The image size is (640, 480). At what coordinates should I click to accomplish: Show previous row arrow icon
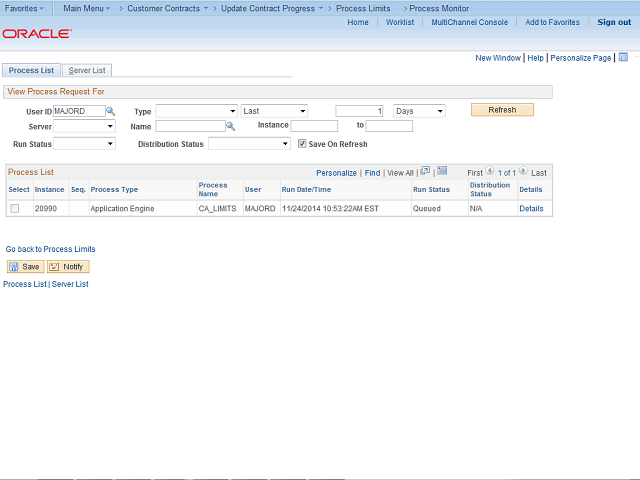490,171
